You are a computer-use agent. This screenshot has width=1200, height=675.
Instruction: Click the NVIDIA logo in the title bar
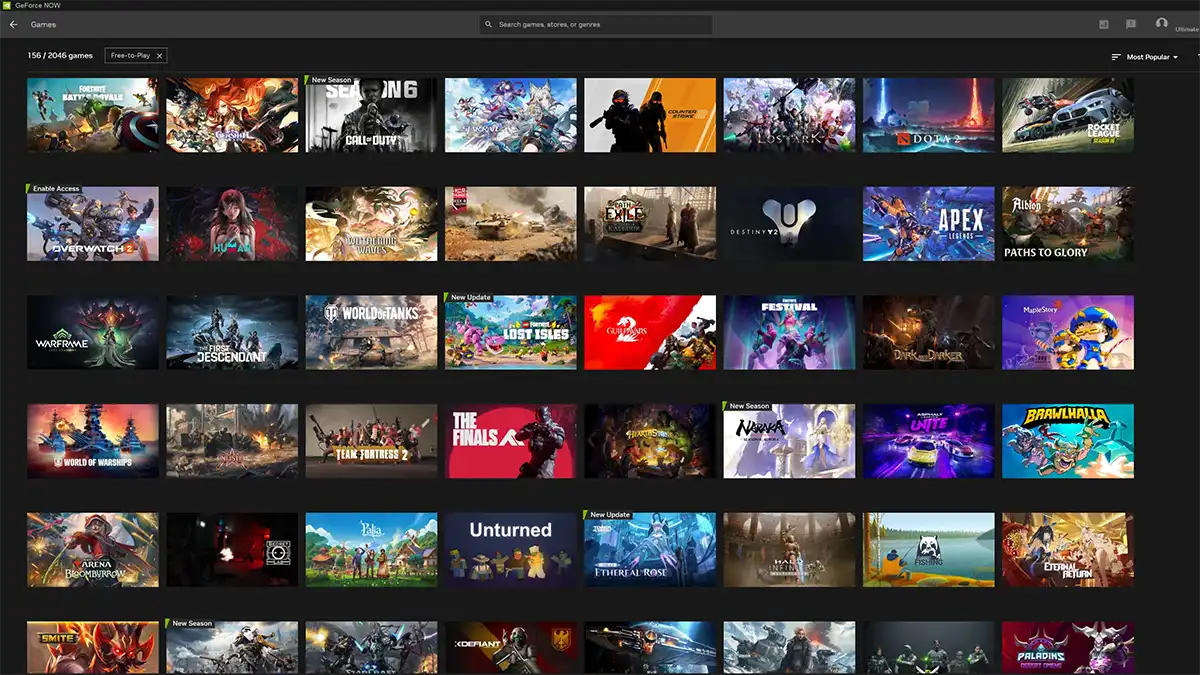tap(6, 5)
